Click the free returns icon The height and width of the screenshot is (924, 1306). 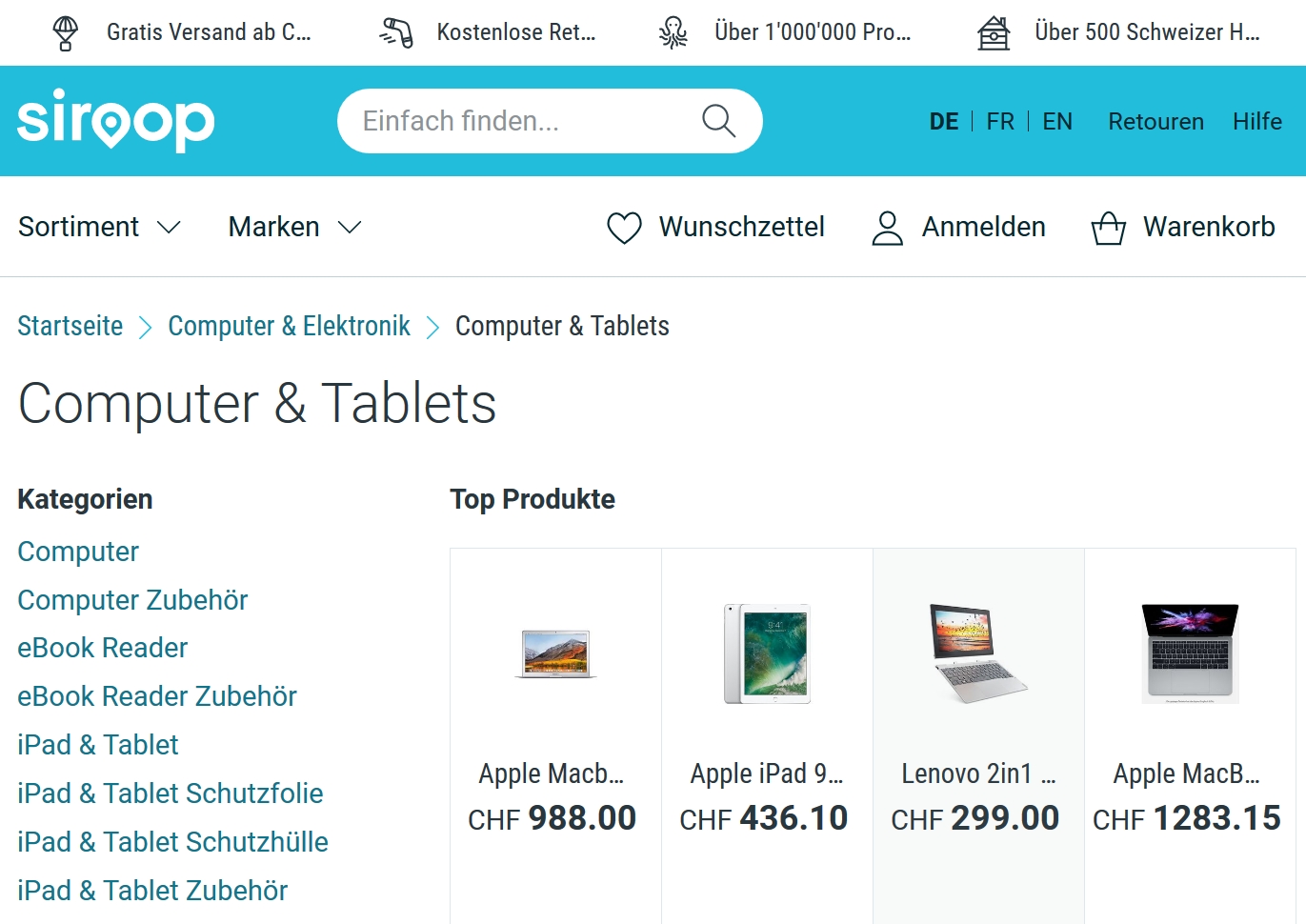[396, 32]
